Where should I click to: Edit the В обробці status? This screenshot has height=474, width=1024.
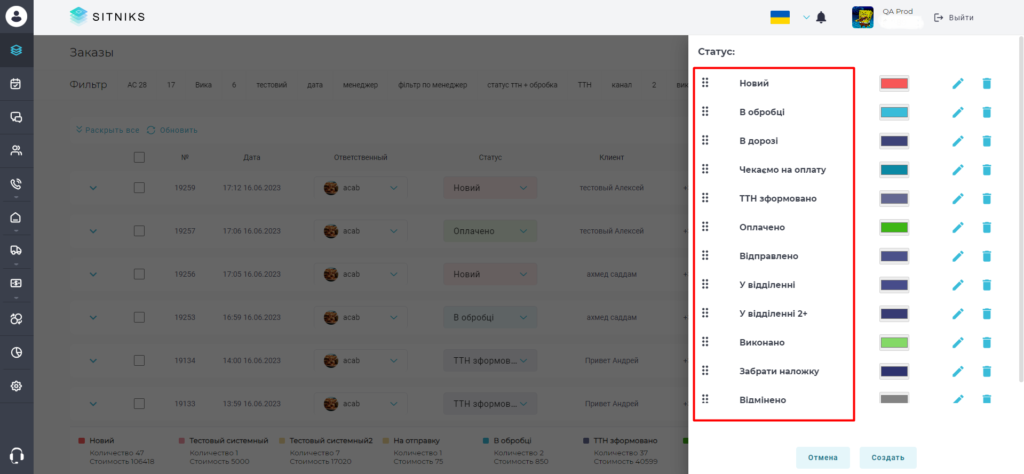point(957,112)
